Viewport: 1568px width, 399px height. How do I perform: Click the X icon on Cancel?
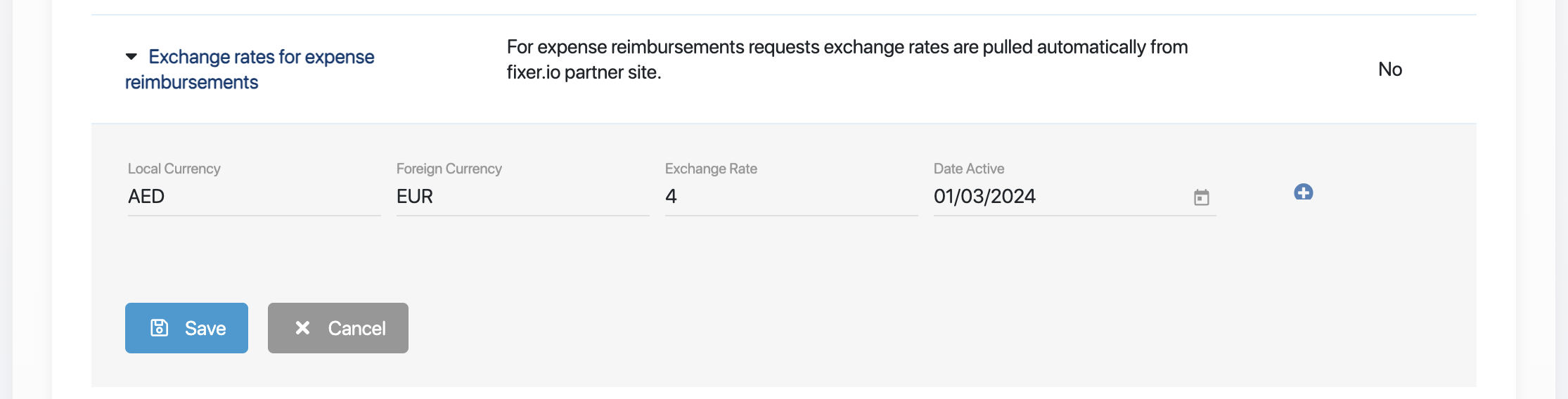[302, 327]
